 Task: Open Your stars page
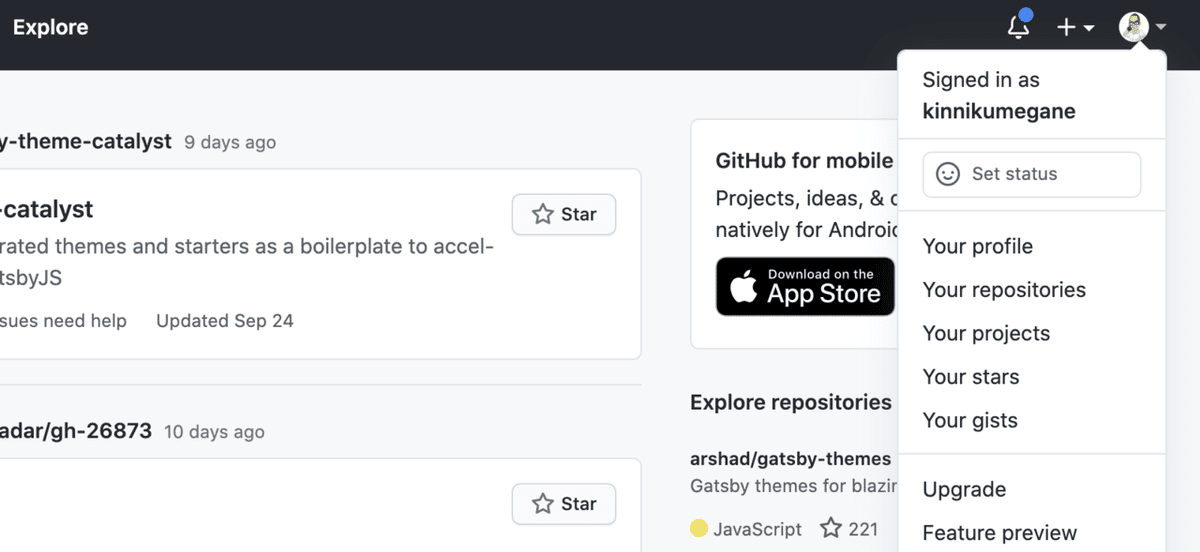click(970, 377)
